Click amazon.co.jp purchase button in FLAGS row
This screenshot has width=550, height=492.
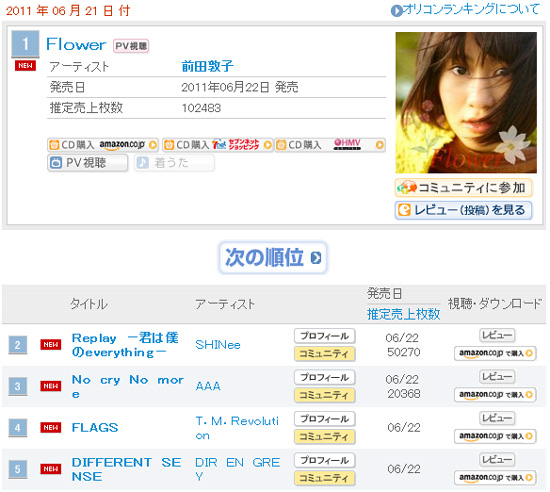[x=495, y=436]
